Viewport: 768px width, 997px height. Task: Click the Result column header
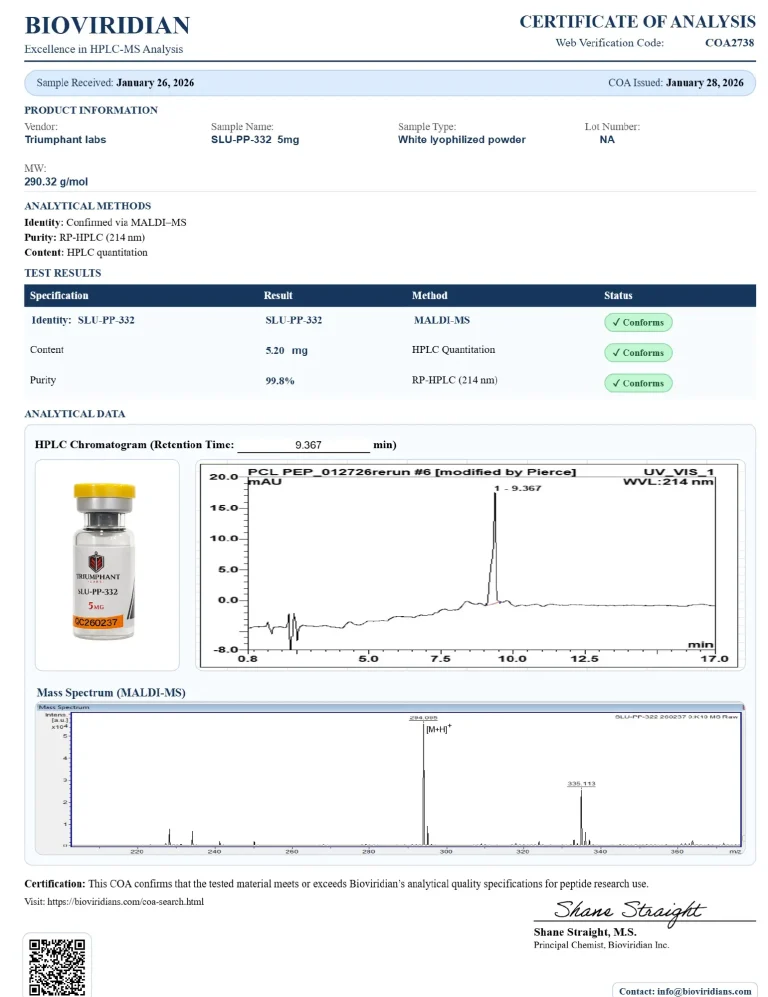pos(278,296)
